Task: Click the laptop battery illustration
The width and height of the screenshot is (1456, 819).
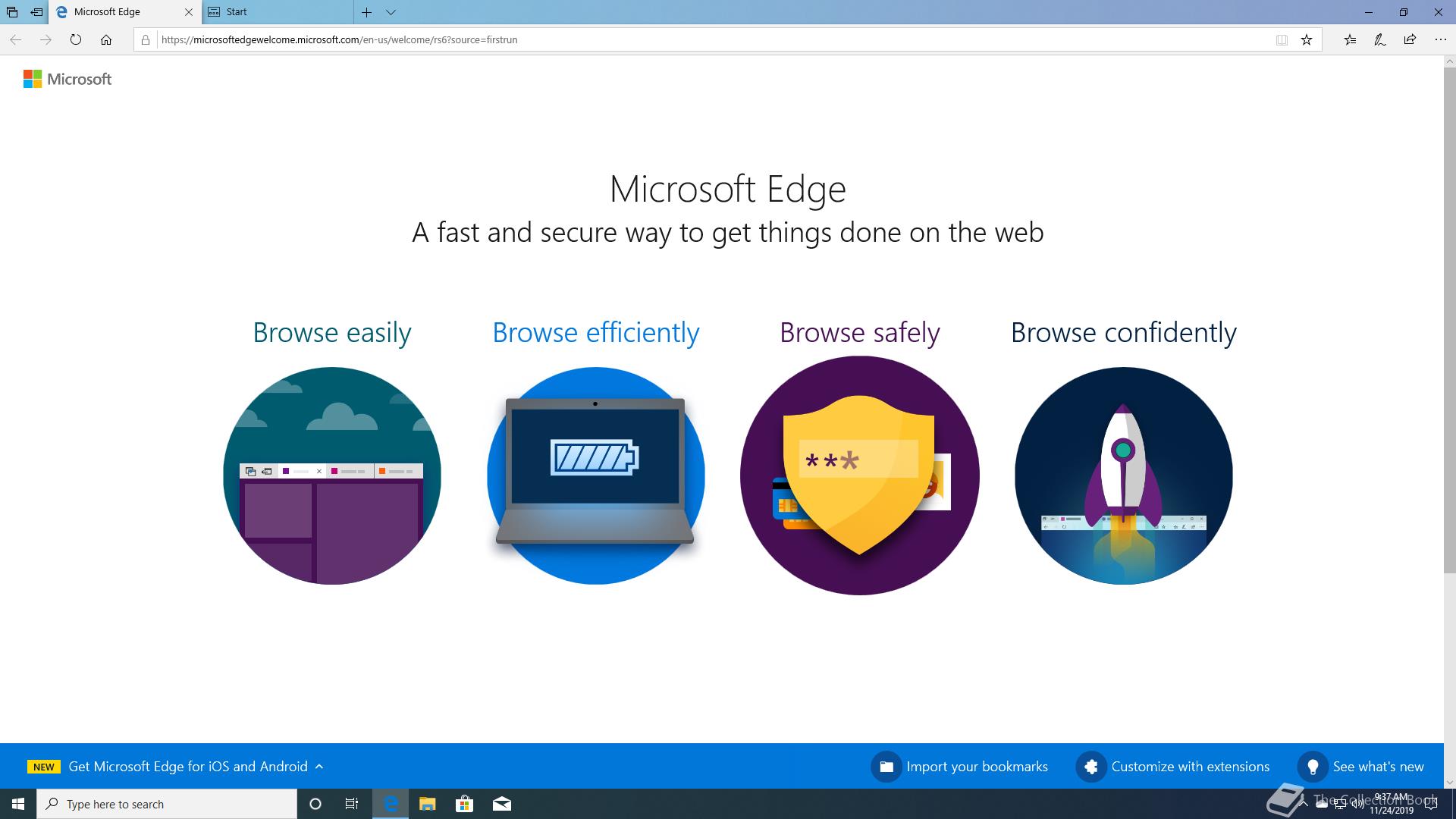Action: click(x=596, y=475)
